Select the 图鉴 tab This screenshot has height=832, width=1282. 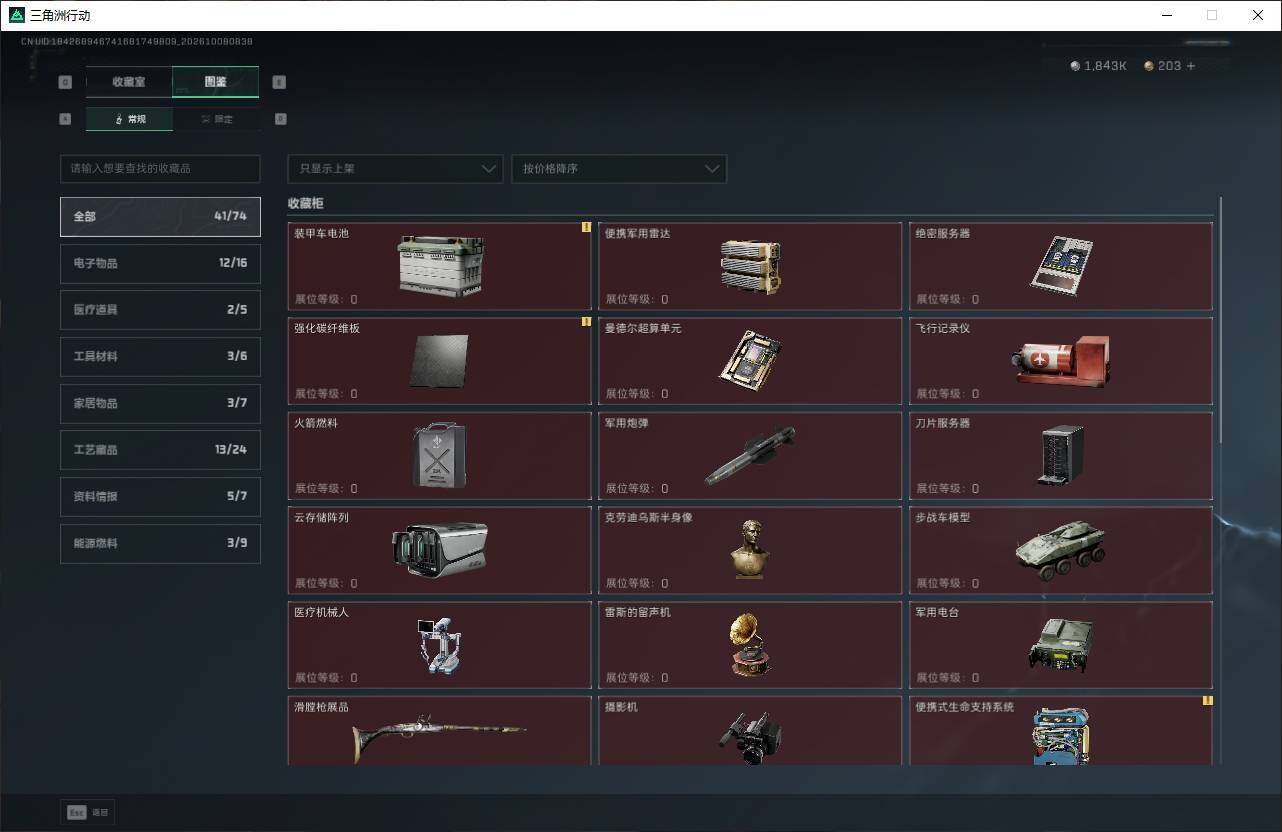(x=216, y=82)
